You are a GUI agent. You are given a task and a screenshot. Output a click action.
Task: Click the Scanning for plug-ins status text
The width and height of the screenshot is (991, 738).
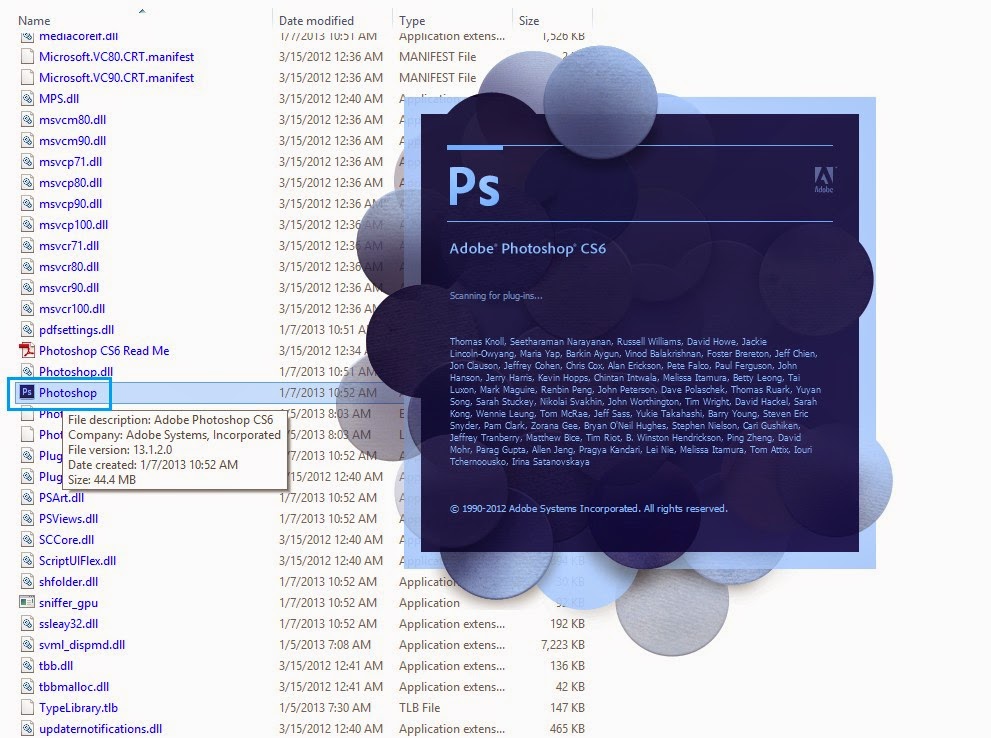[496, 296]
